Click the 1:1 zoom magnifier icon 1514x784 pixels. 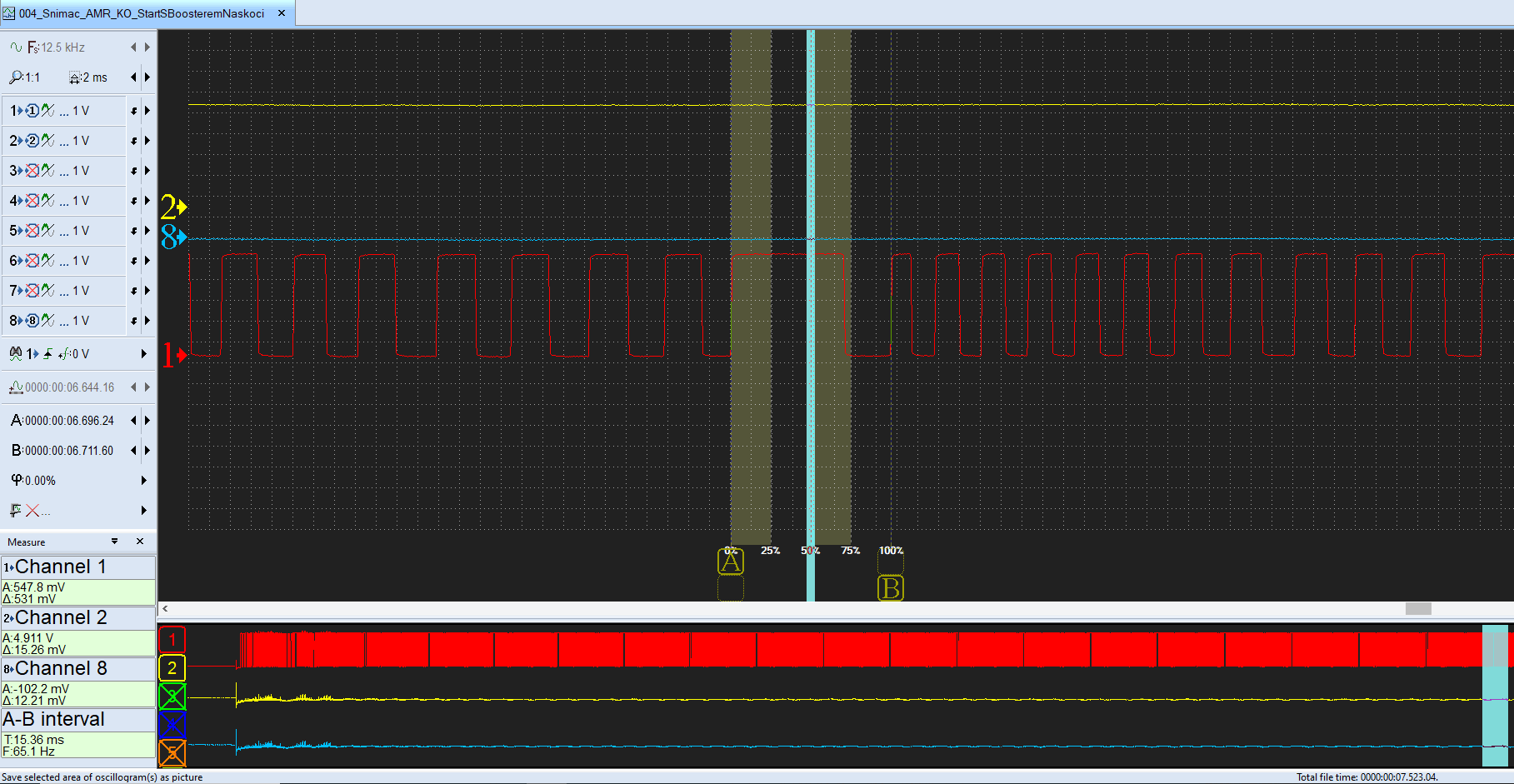click(x=16, y=77)
